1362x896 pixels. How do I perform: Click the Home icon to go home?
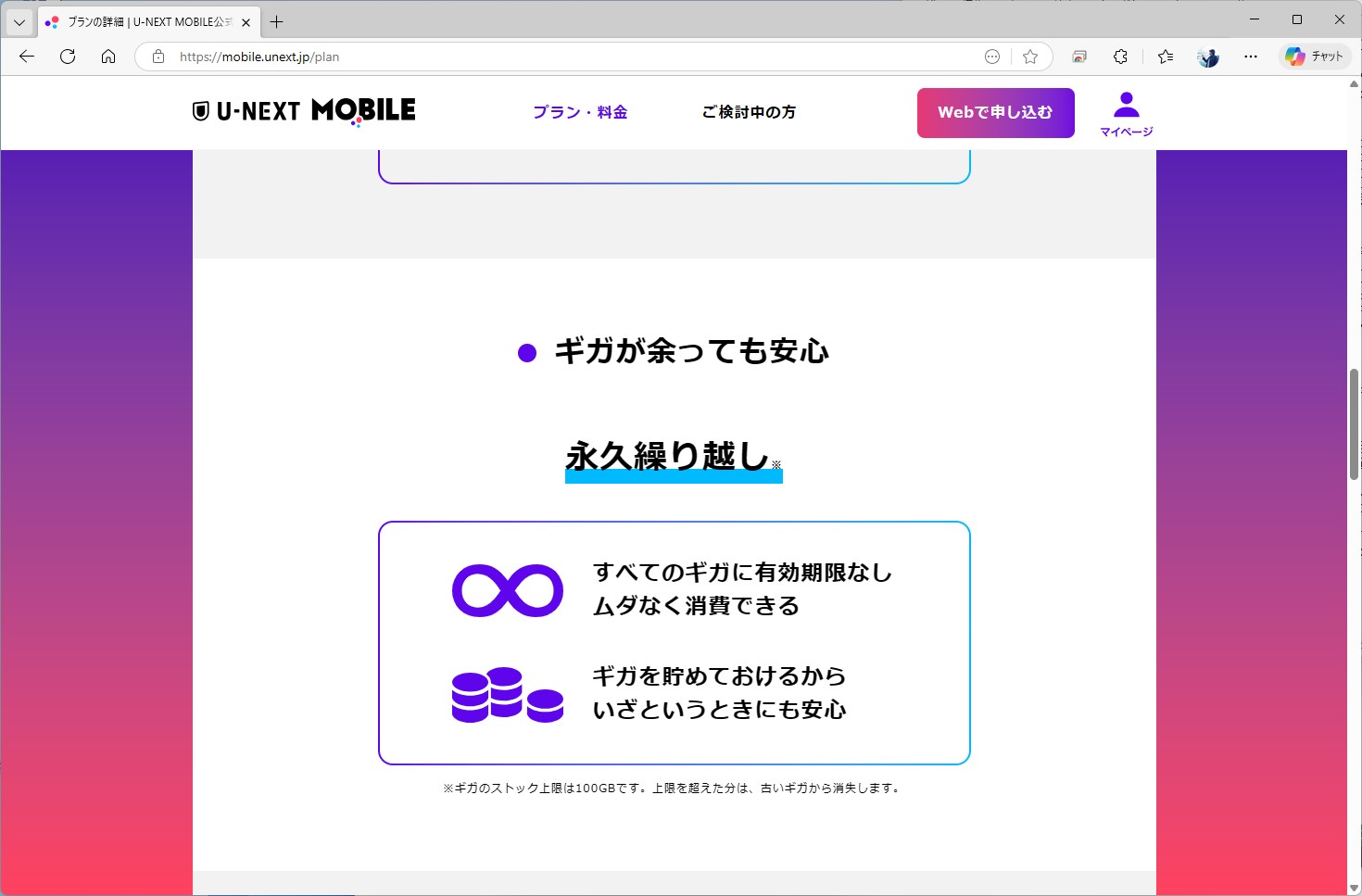pyautogui.click(x=108, y=57)
